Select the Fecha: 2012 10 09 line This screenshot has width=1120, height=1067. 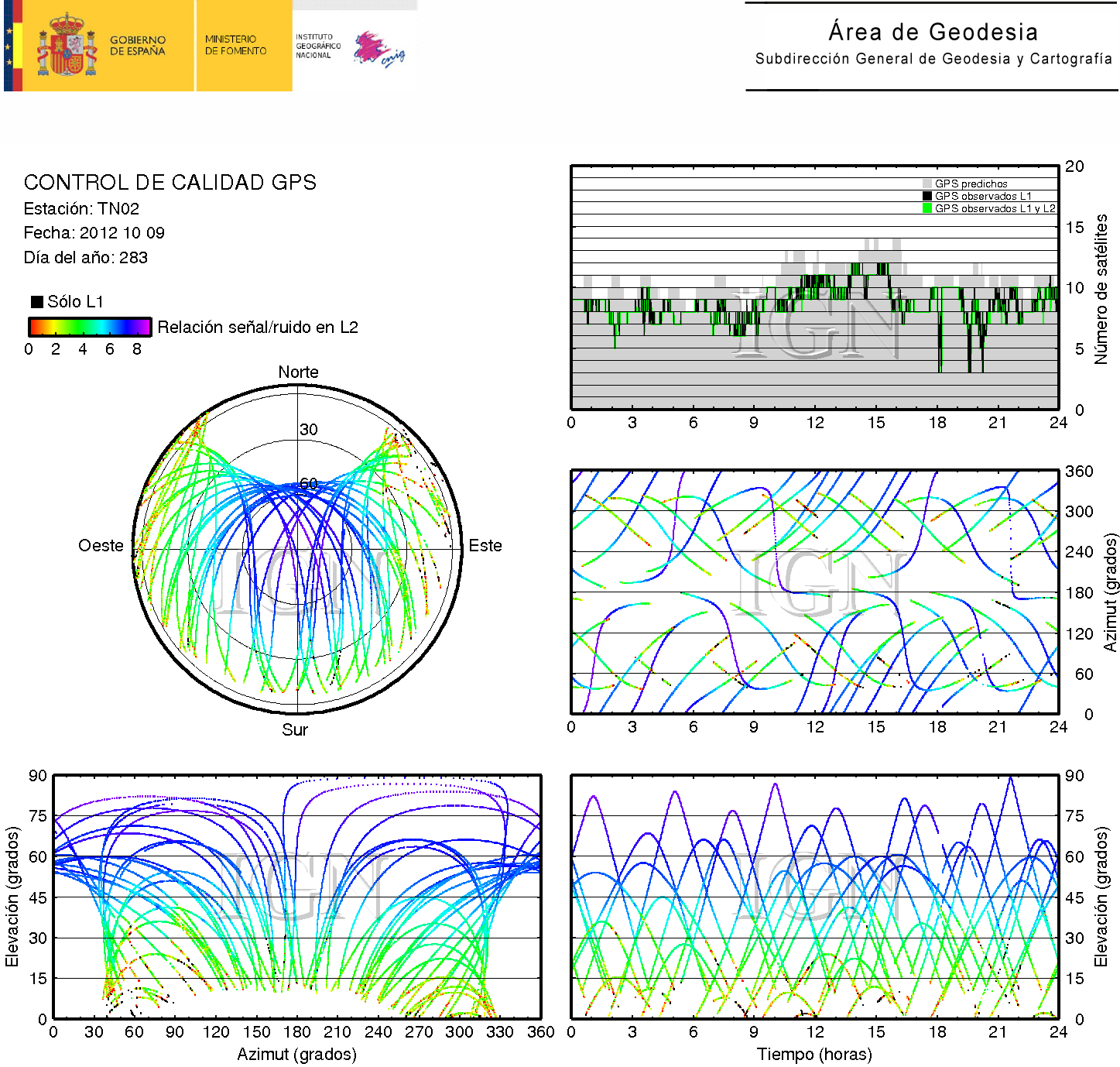[x=94, y=233]
